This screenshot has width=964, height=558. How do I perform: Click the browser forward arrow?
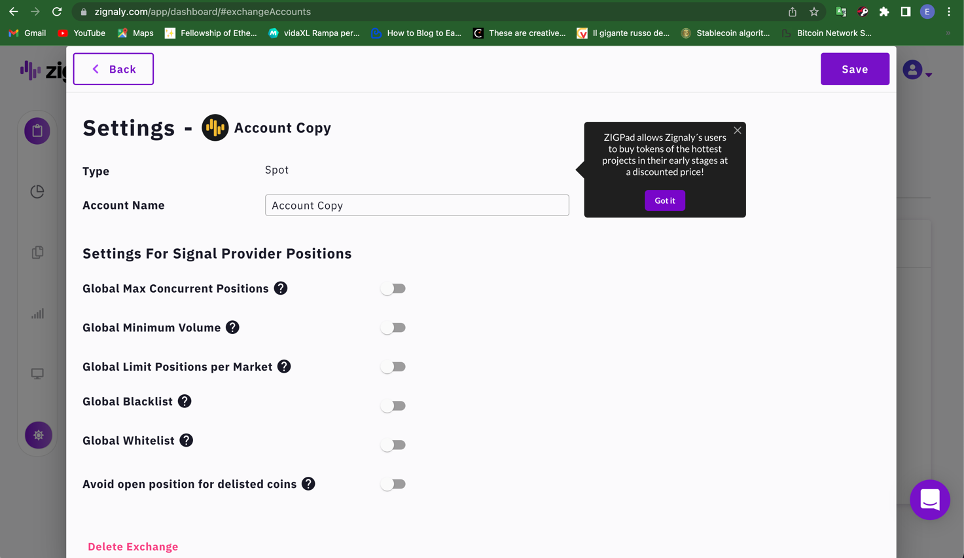click(x=35, y=12)
